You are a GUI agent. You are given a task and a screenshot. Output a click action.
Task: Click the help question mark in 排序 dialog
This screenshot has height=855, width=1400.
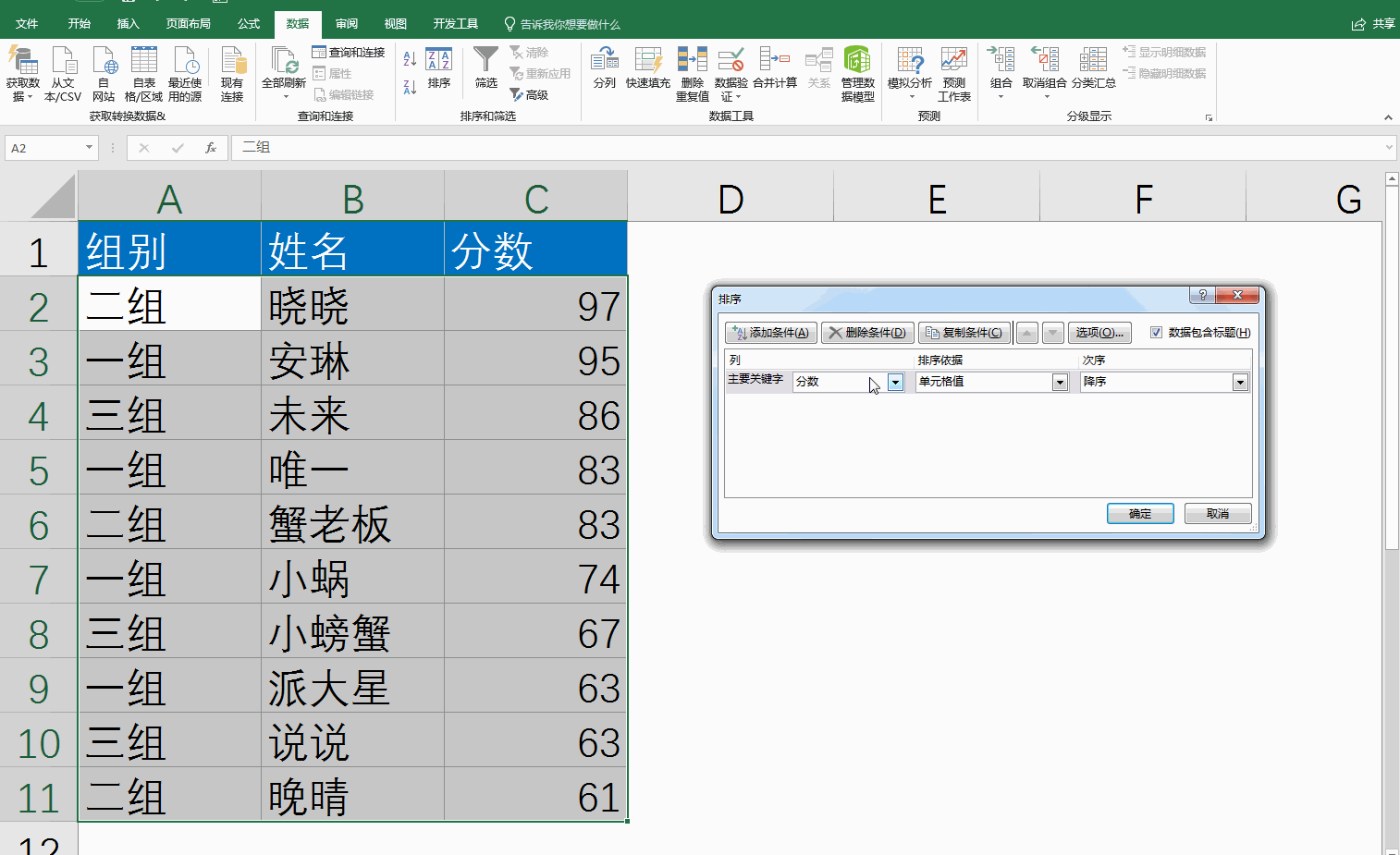click(x=1202, y=295)
